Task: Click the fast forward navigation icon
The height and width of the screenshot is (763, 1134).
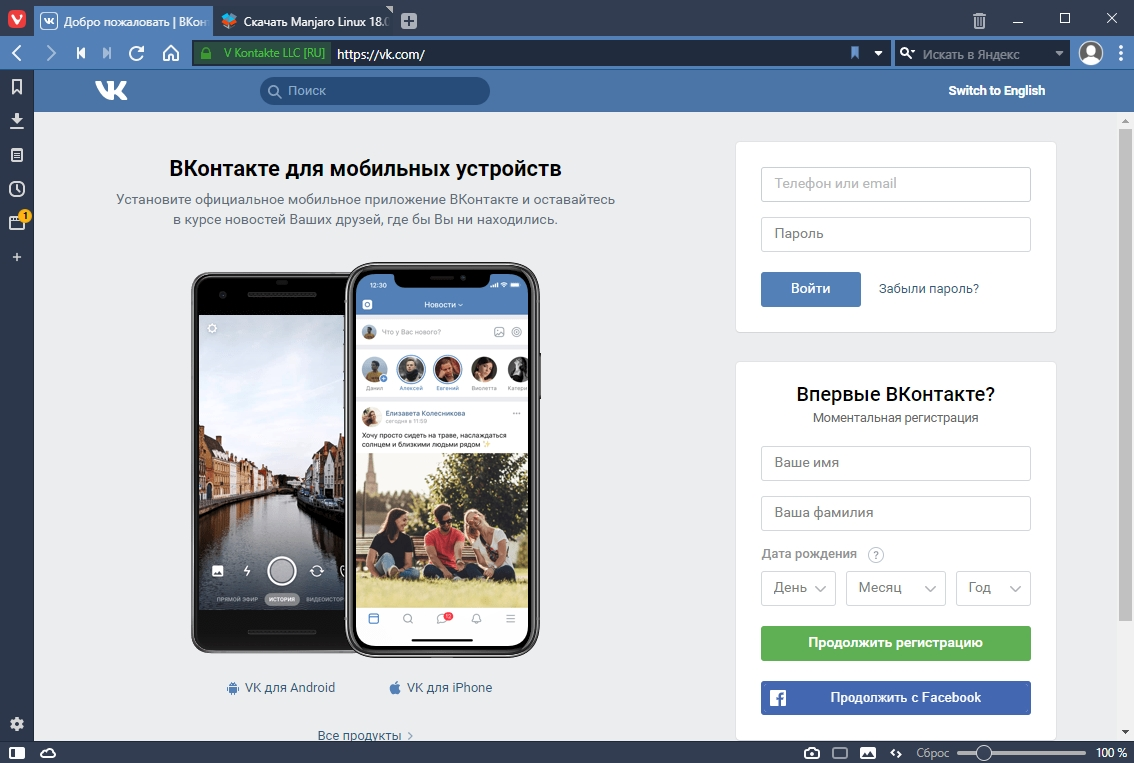Action: [x=107, y=53]
